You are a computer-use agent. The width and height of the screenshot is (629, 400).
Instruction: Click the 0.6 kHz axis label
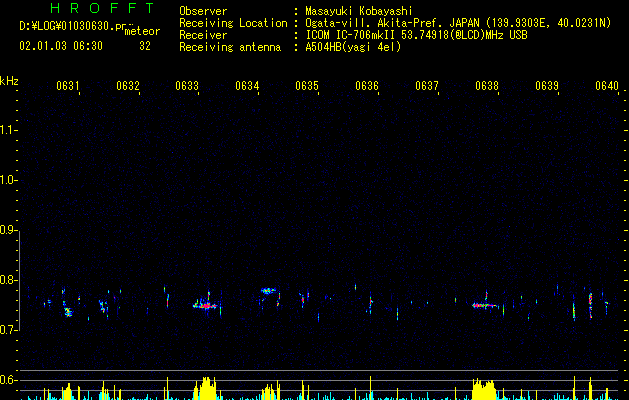8,380
